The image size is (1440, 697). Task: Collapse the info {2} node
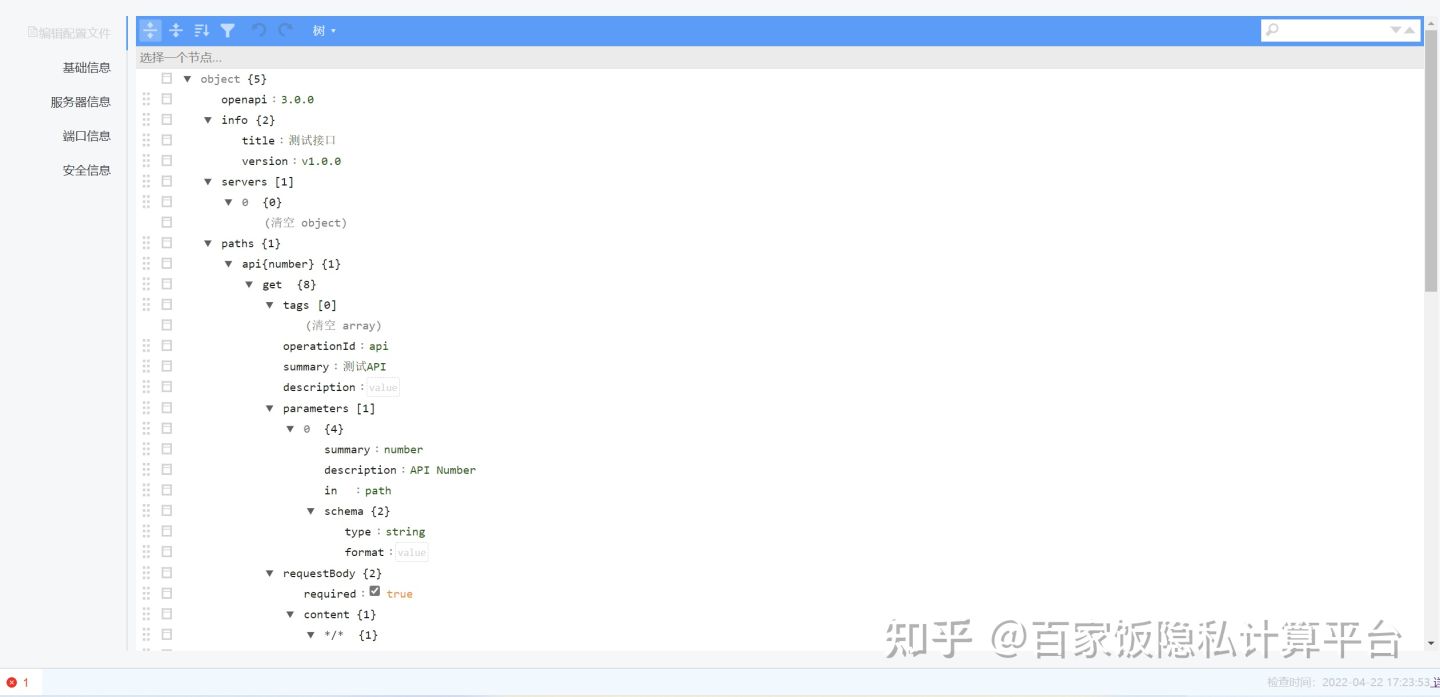(209, 120)
